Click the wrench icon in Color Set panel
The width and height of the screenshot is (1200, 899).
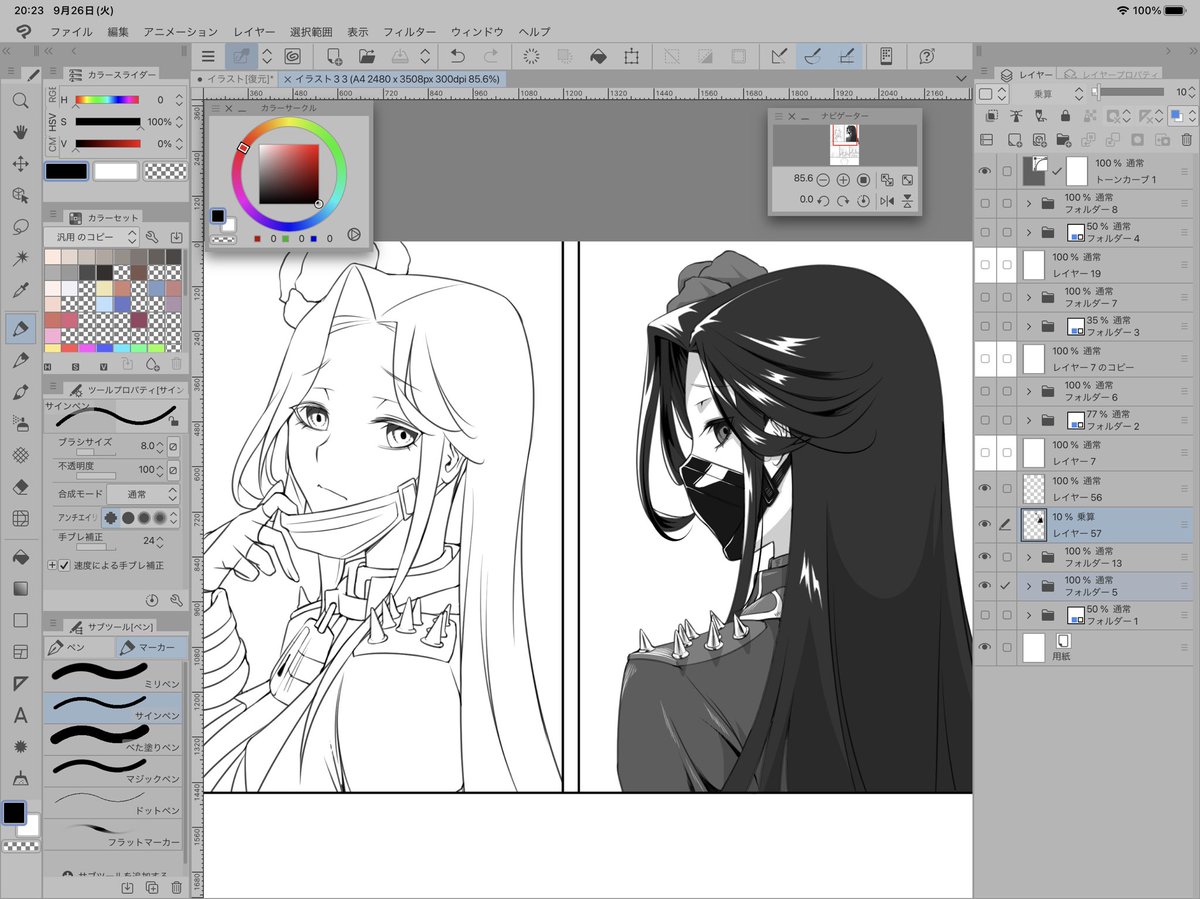pyautogui.click(x=152, y=237)
